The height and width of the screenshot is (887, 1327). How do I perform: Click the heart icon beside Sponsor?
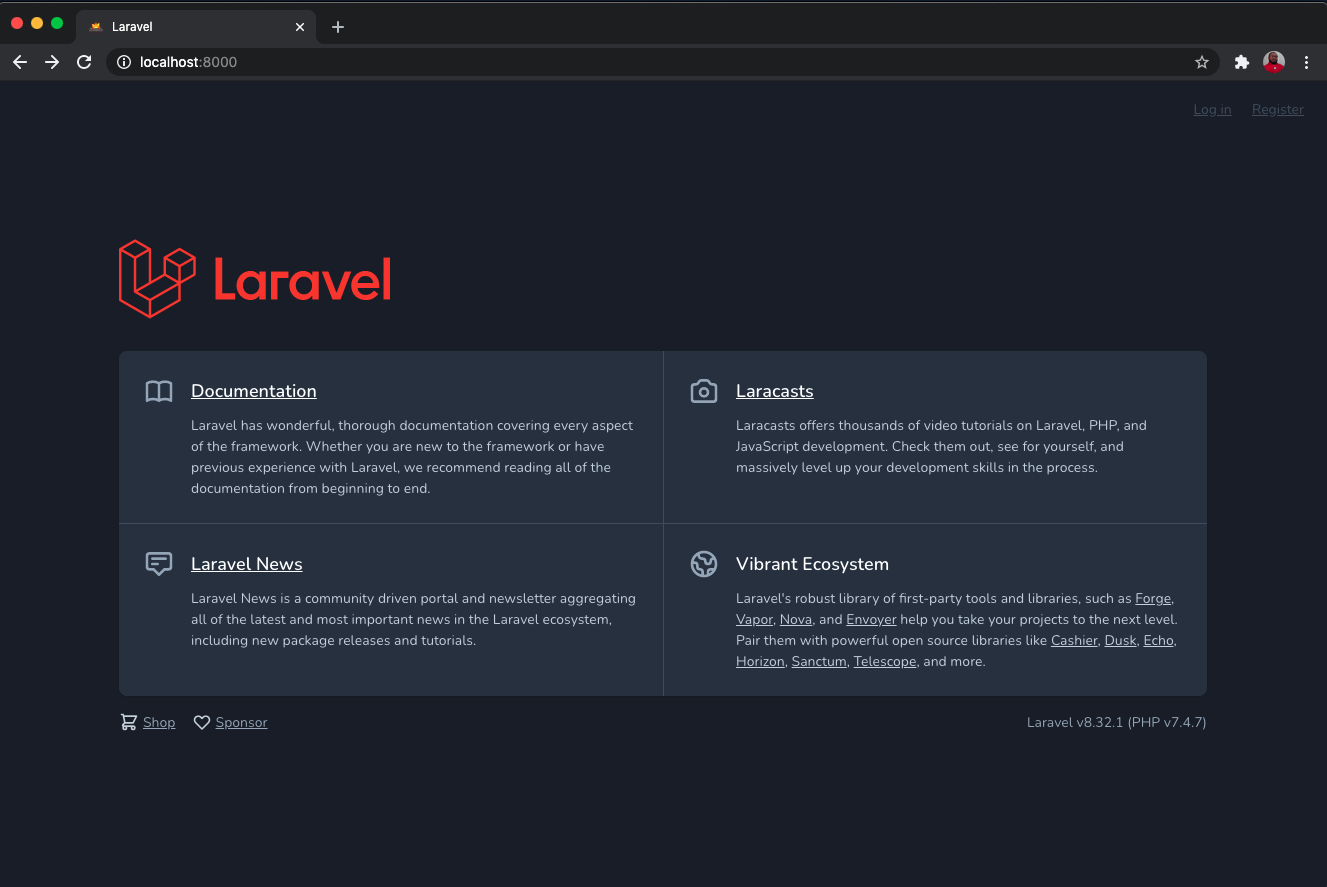pos(202,722)
